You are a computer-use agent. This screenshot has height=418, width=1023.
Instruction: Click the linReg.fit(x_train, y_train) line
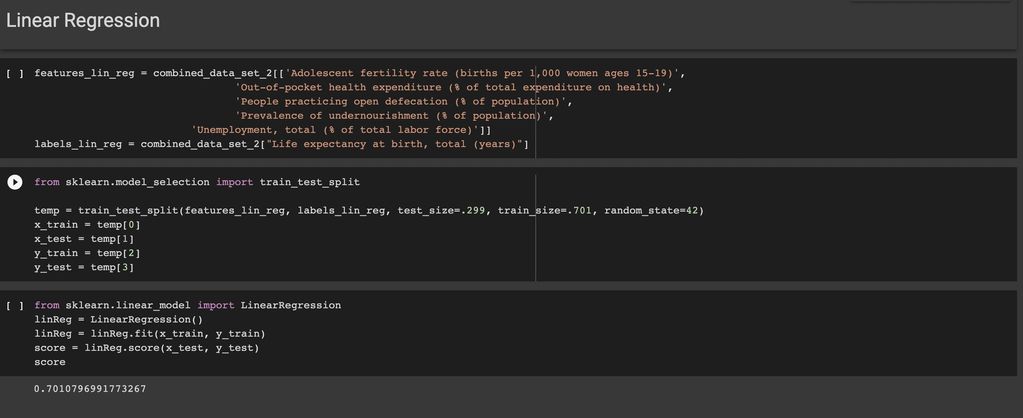pyautogui.click(x=150, y=333)
